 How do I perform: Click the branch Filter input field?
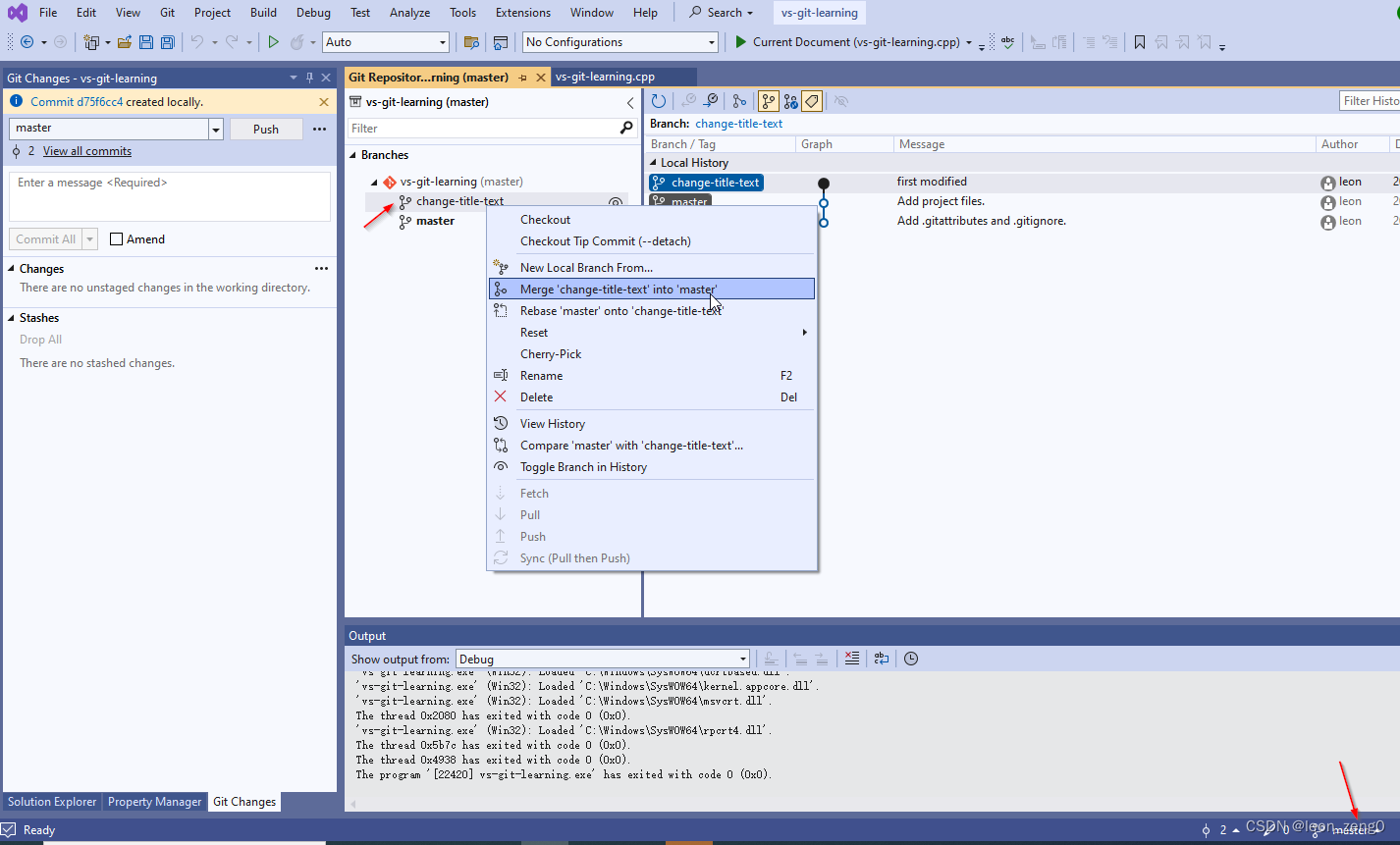483,129
